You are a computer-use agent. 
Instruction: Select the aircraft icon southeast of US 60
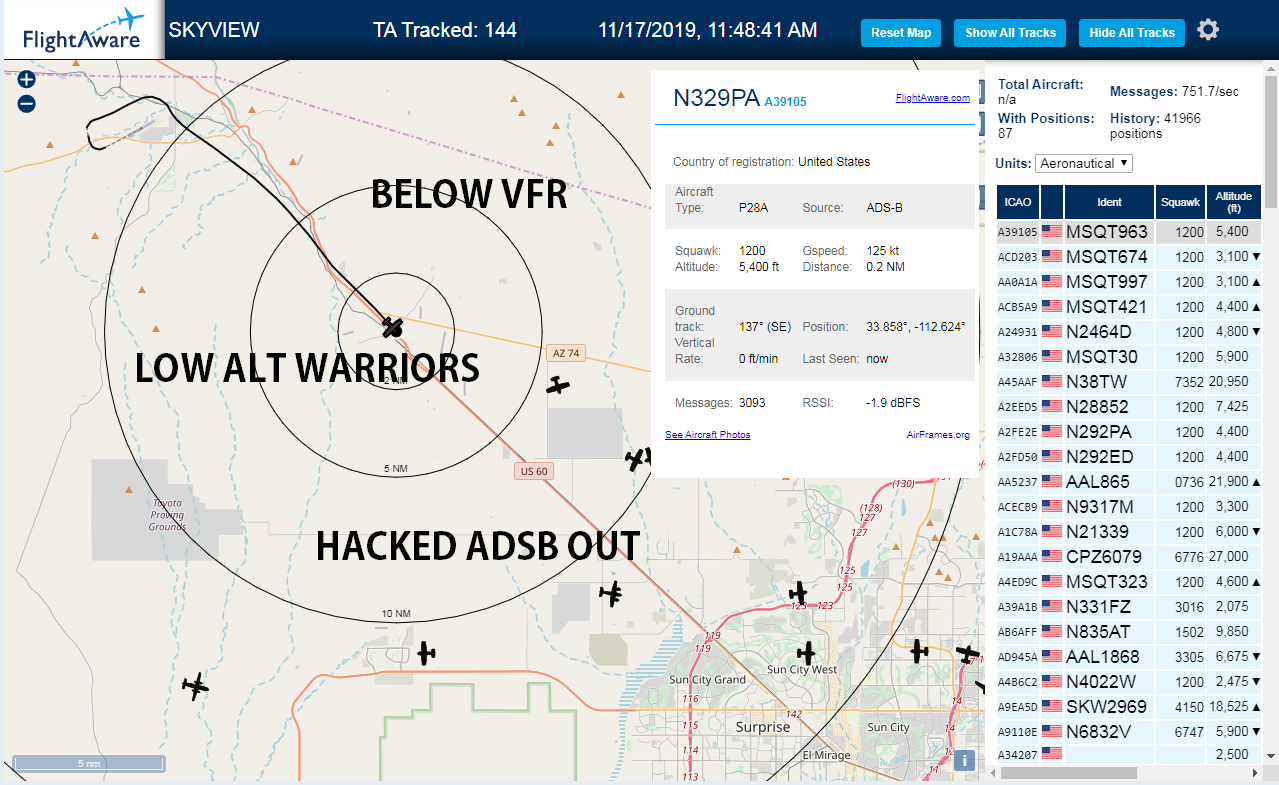click(x=636, y=459)
